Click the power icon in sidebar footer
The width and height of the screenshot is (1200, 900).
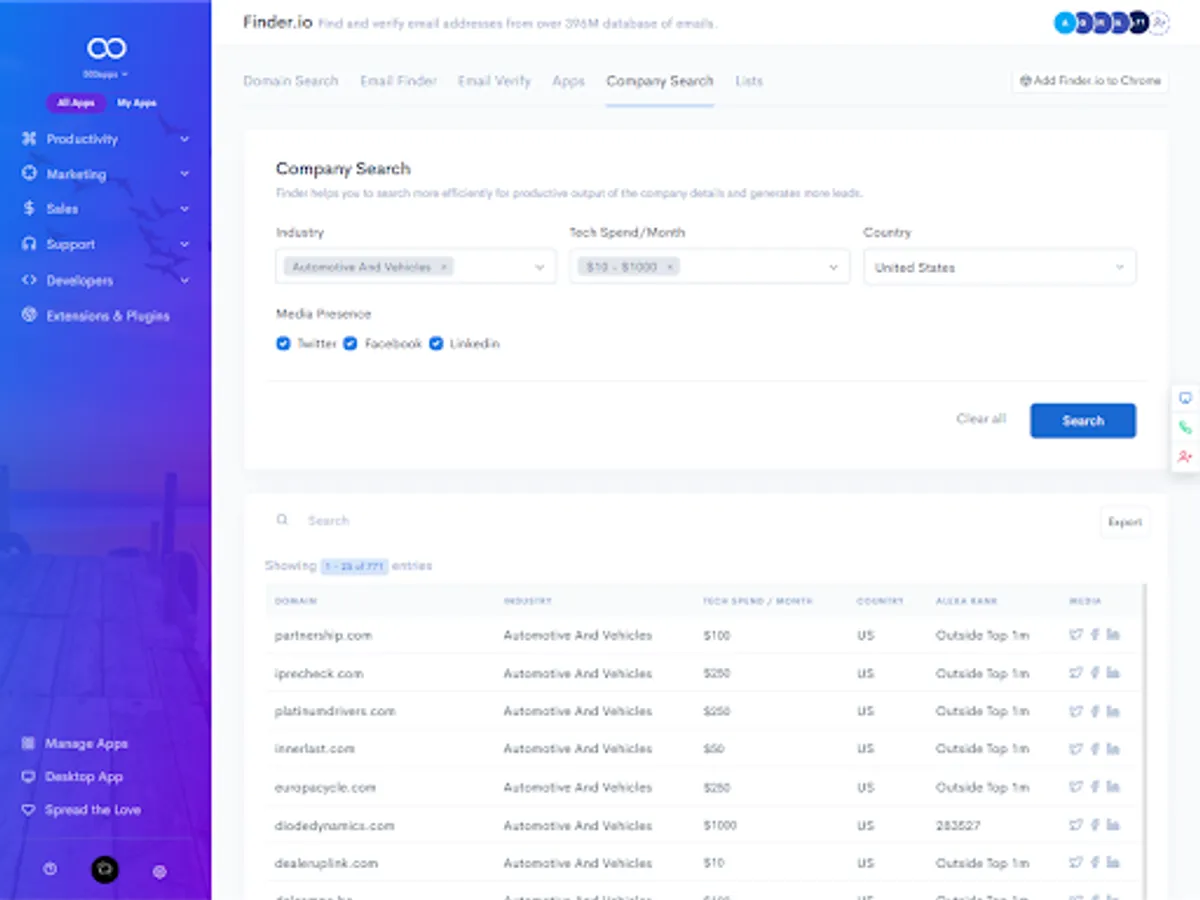[x=50, y=870]
